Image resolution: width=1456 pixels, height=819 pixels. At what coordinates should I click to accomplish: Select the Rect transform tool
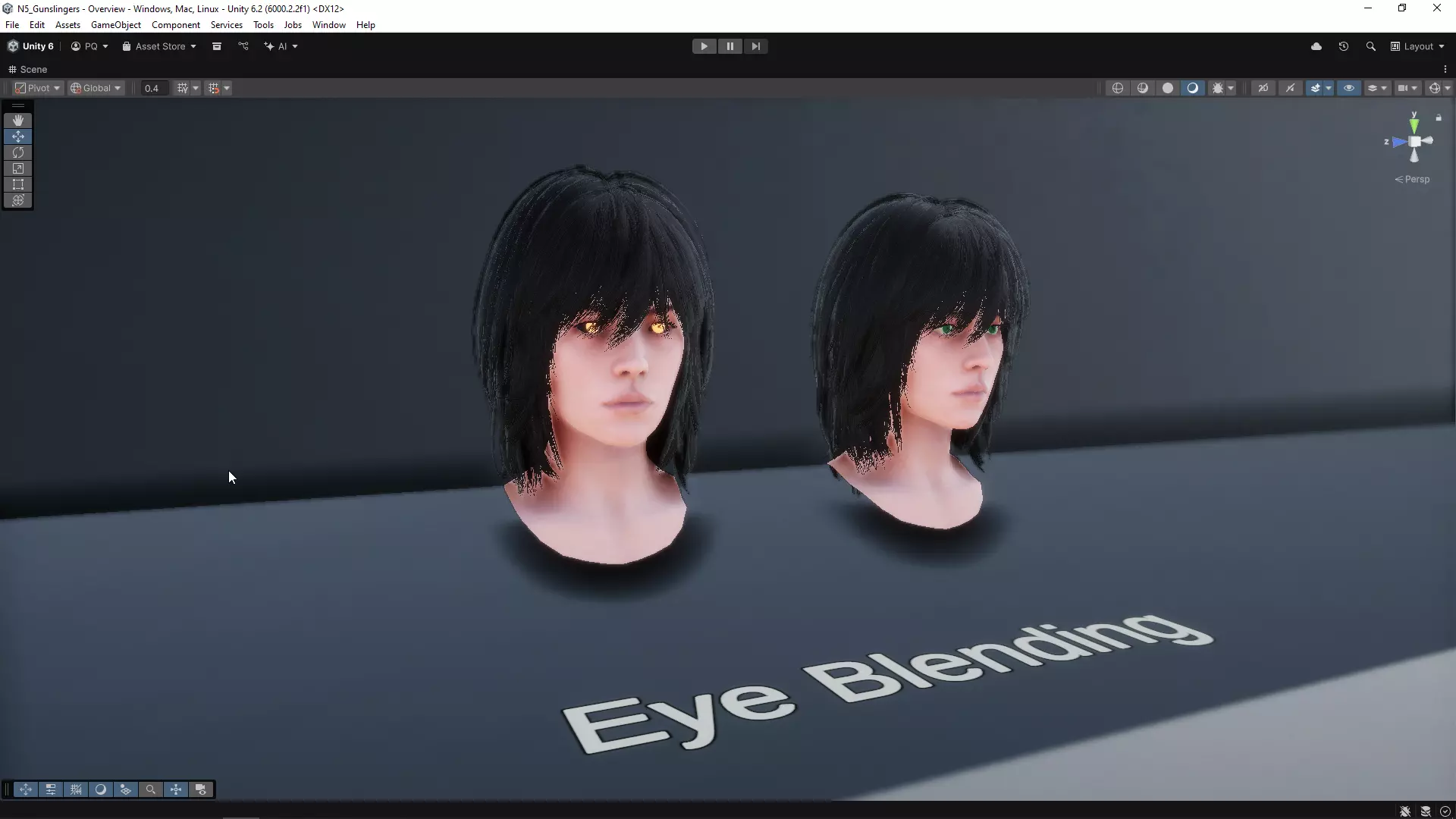pyautogui.click(x=18, y=184)
